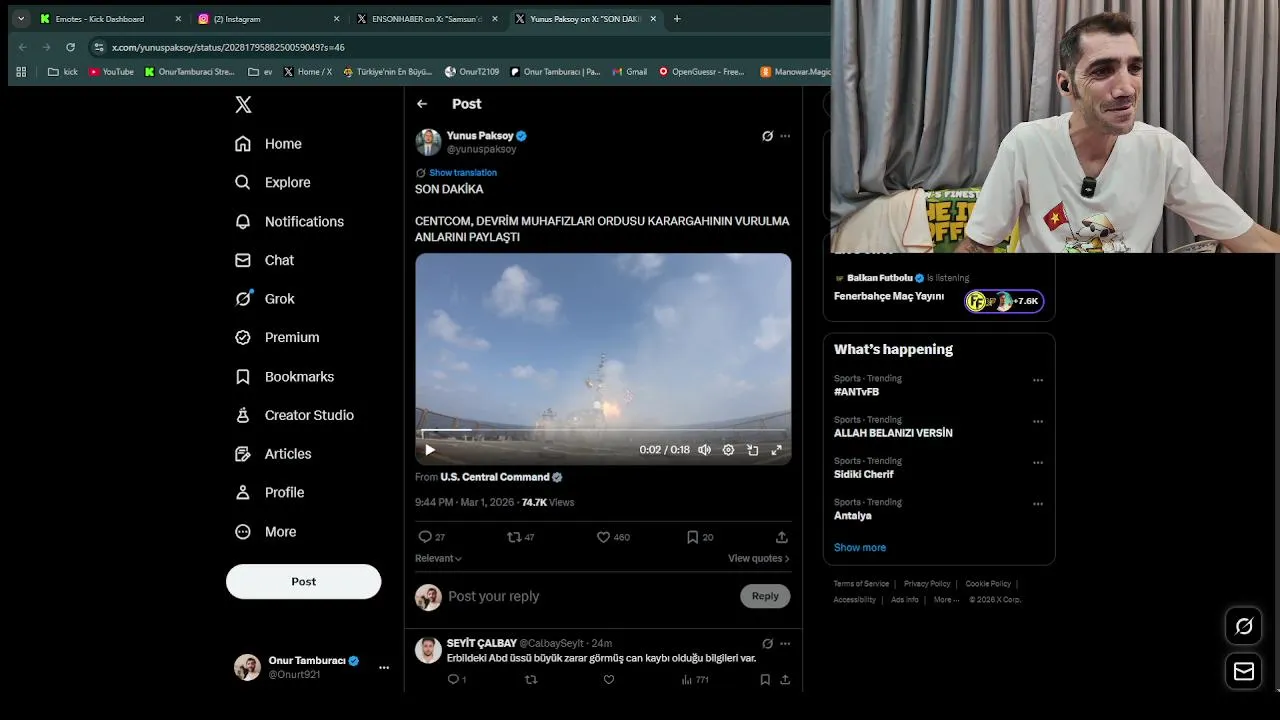
Task: Open a new browser tab
Action: point(677,19)
